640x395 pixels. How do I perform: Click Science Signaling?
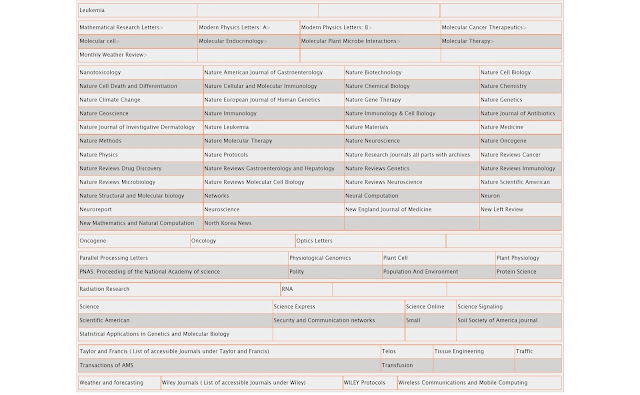(x=480, y=307)
